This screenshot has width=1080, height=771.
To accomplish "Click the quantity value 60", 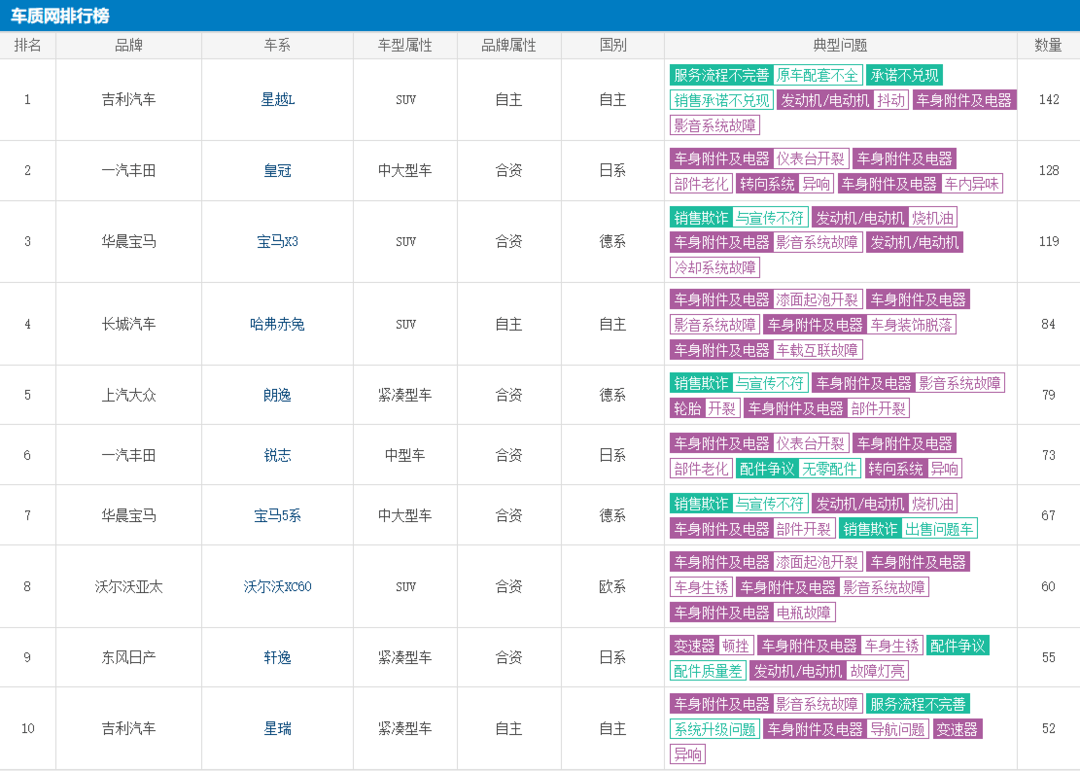I will pyautogui.click(x=1048, y=586).
